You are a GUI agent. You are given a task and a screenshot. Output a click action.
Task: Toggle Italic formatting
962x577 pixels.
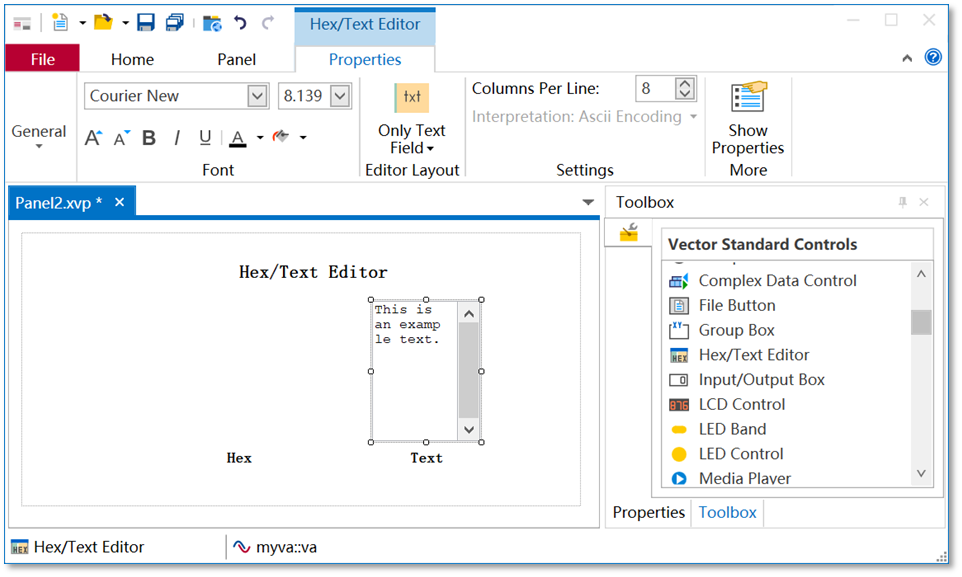(x=177, y=137)
